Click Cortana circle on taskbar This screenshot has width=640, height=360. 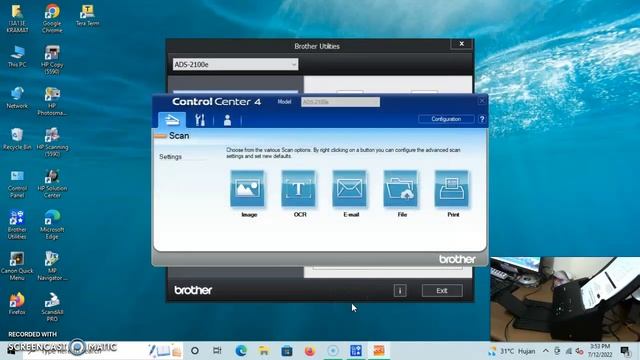click(195, 351)
